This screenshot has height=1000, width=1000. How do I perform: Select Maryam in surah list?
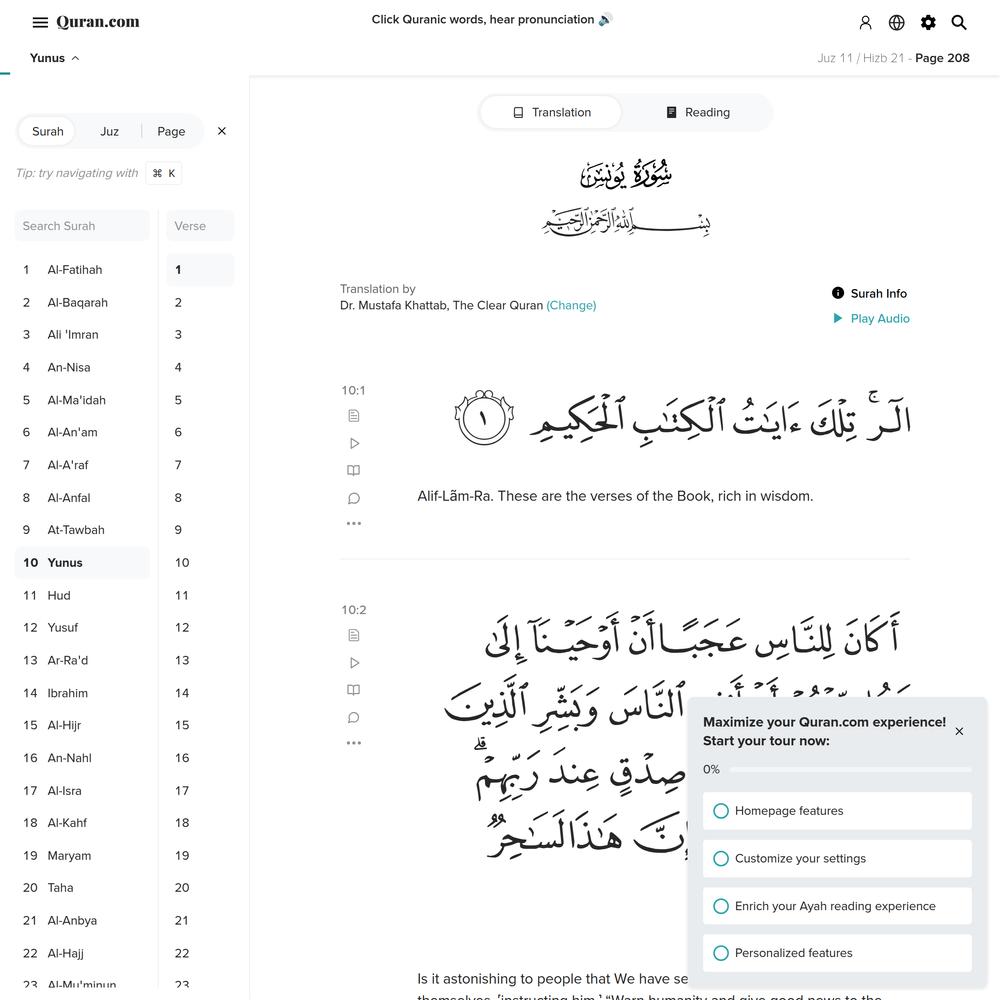click(x=82, y=855)
